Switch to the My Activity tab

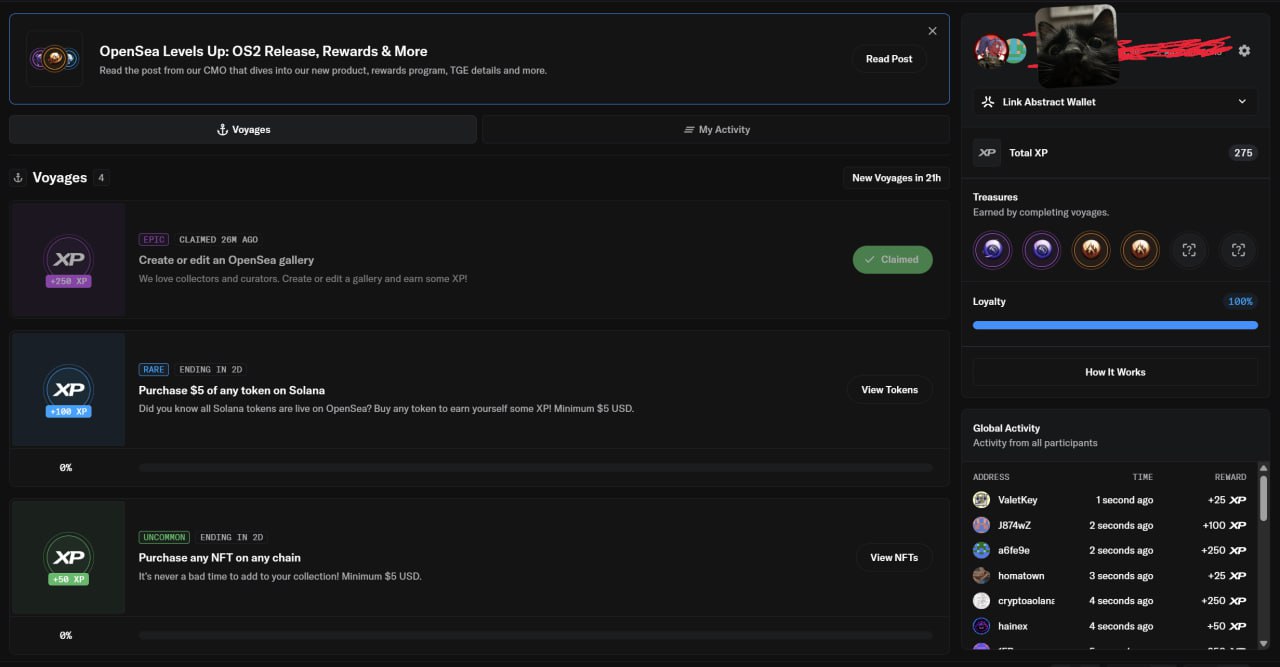tap(716, 129)
